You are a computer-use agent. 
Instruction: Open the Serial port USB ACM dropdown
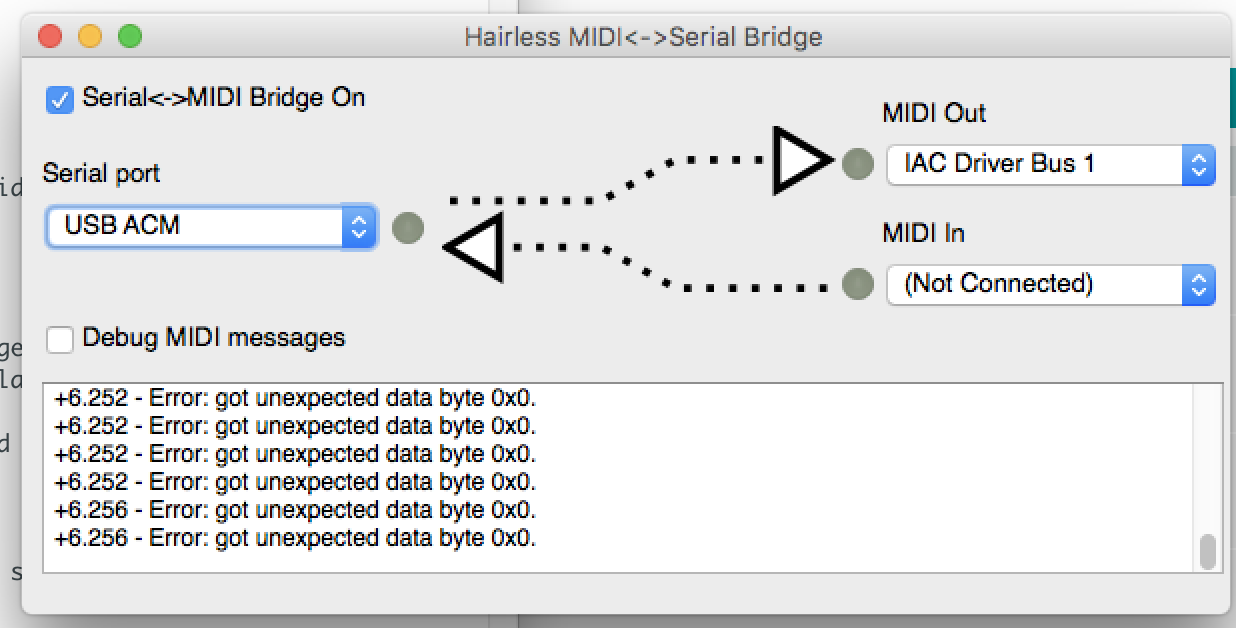point(211,227)
